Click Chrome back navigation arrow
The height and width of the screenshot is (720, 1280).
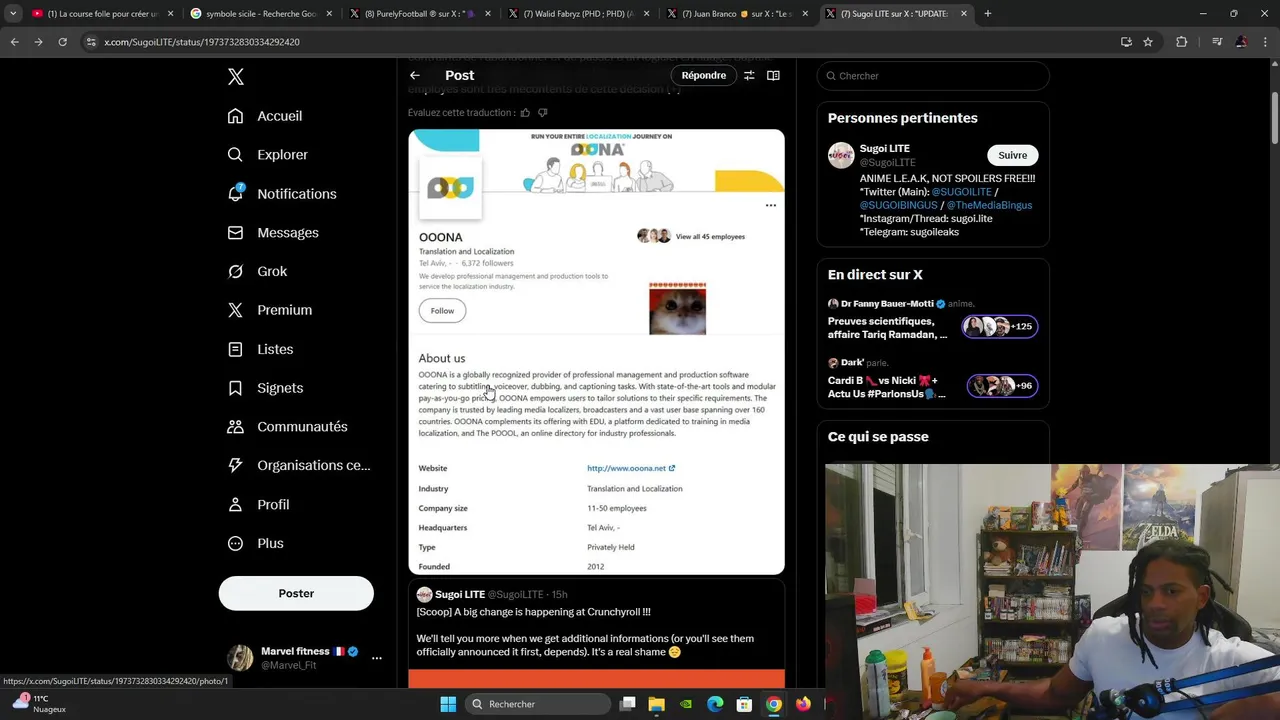[x=14, y=42]
